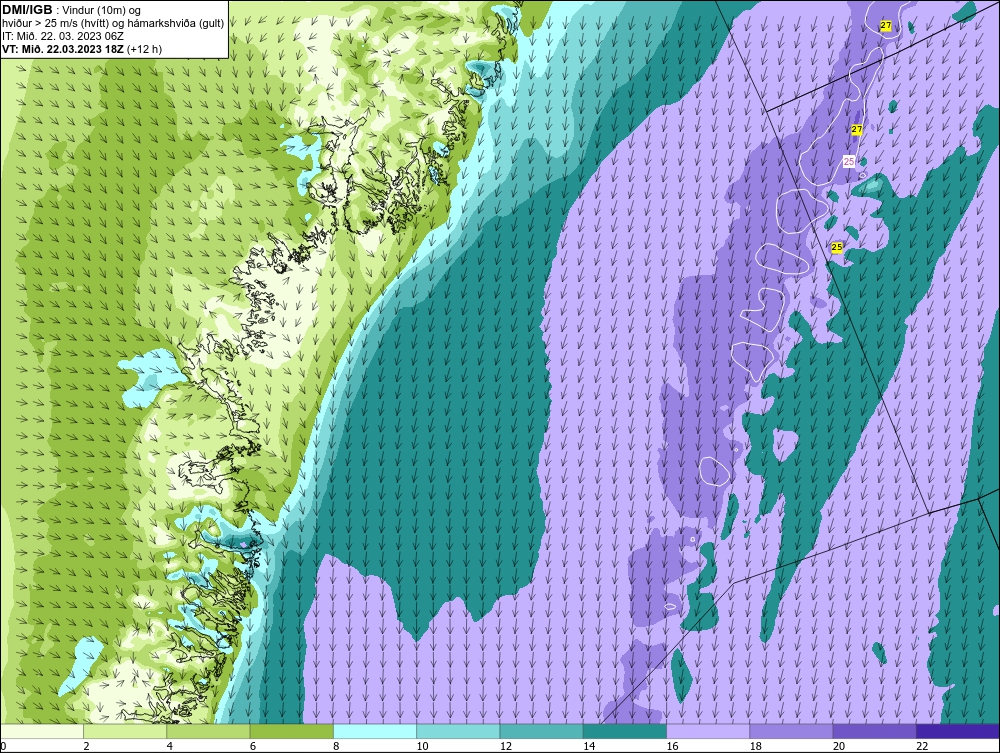Click the legend value '22'

click(x=922, y=747)
